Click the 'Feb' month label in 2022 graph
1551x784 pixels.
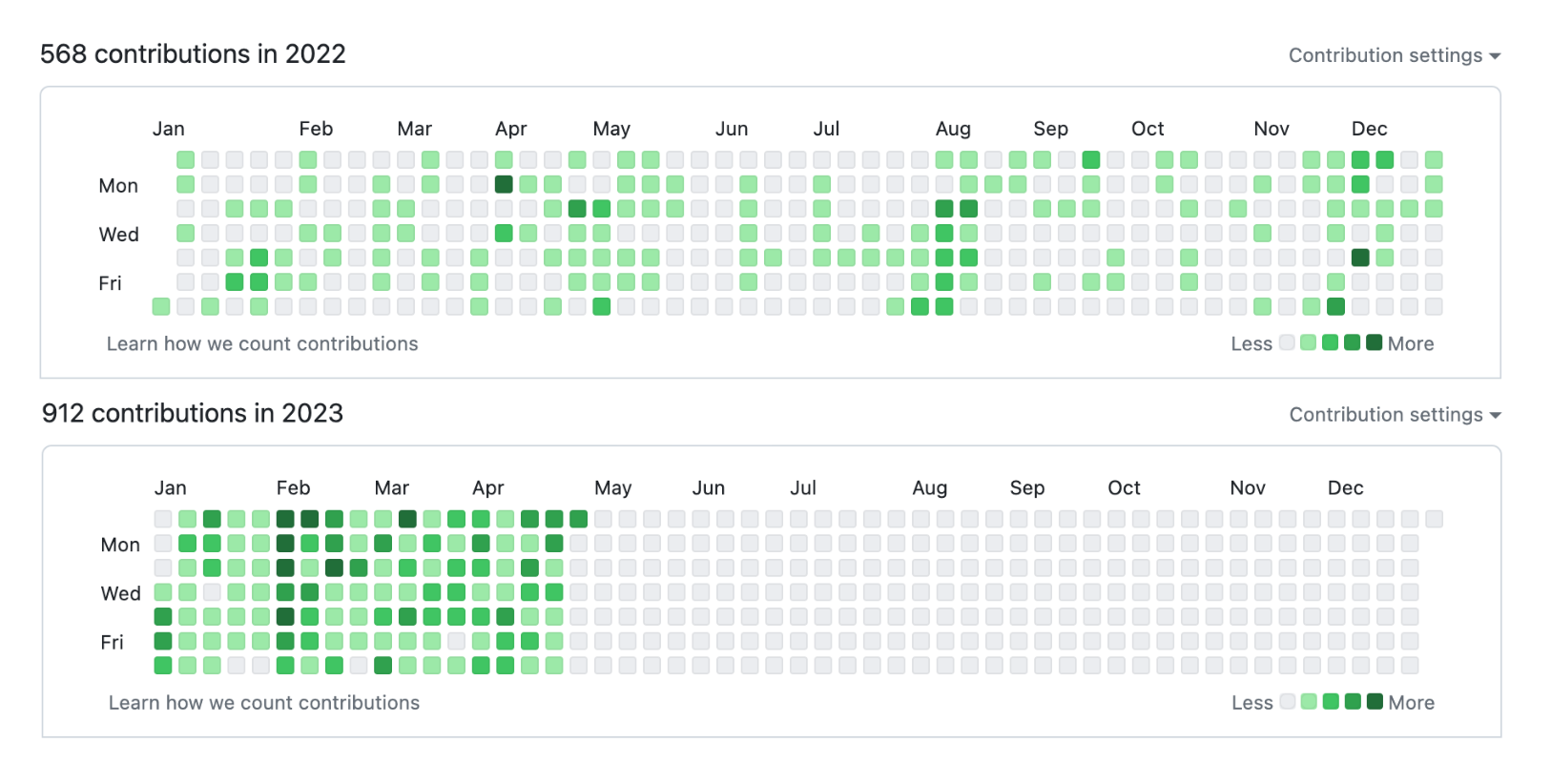point(316,129)
